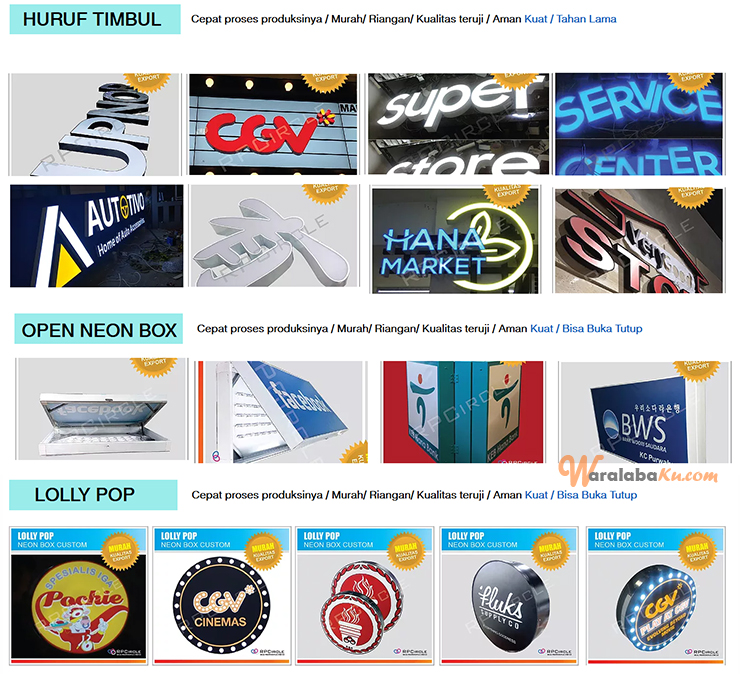This screenshot has width=740, height=674.
Task: Click the WaralabaKu.com watermark logo
Action: [x=638, y=472]
